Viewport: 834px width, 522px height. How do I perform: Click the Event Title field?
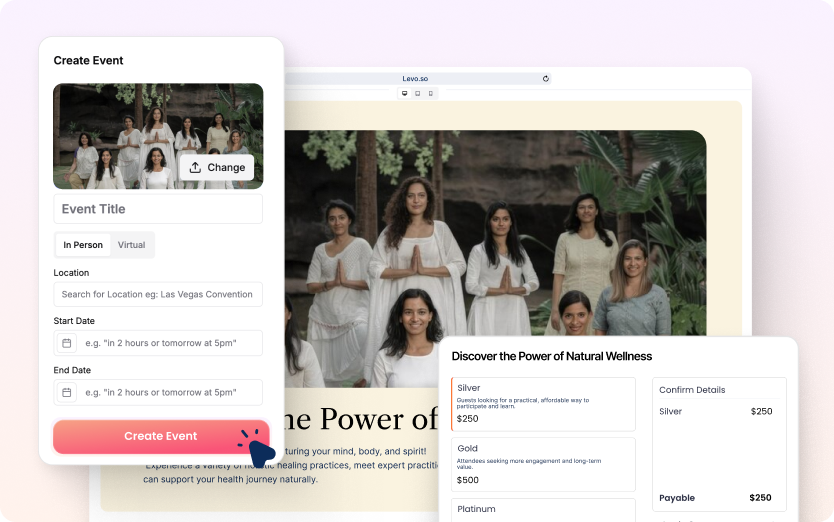coord(158,209)
